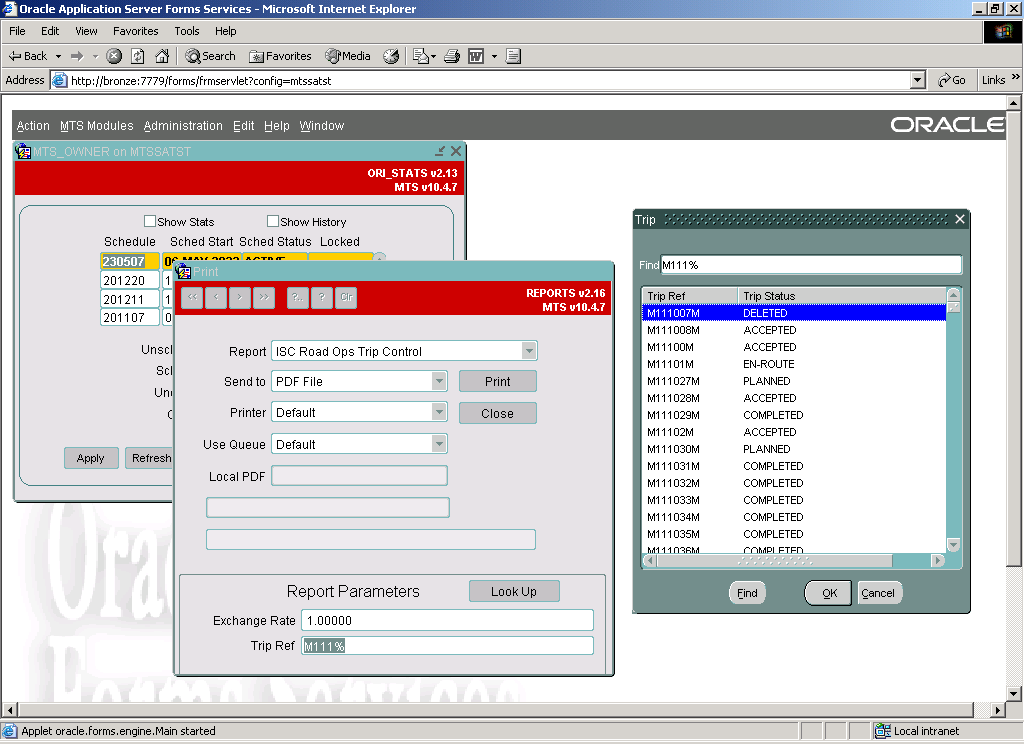Click the Close button in Print window
The width and height of the screenshot is (1024, 744).
498,413
